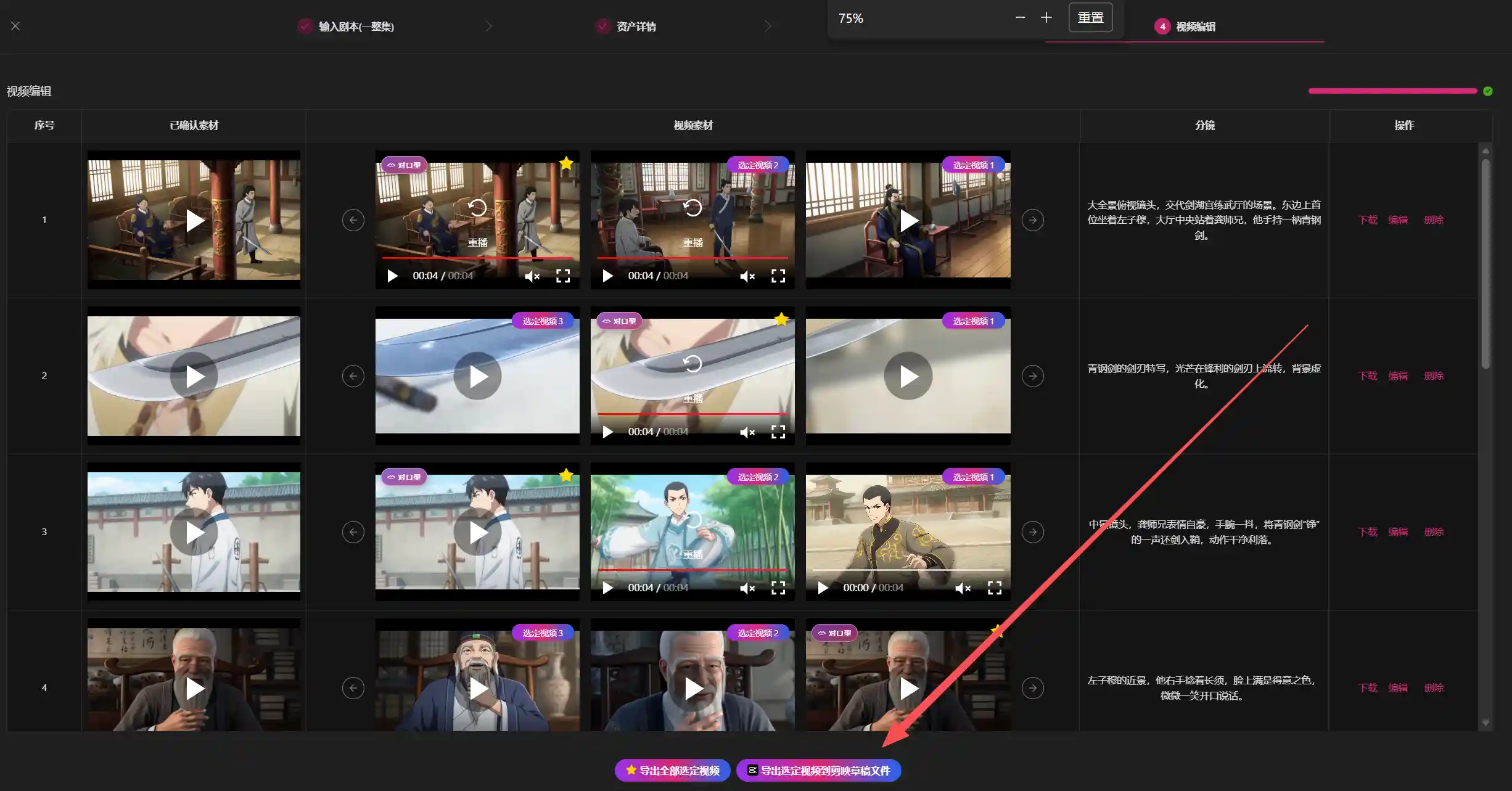Toggle the star on row 2 lip-sync video
The image size is (1512, 791).
[781, 319]
